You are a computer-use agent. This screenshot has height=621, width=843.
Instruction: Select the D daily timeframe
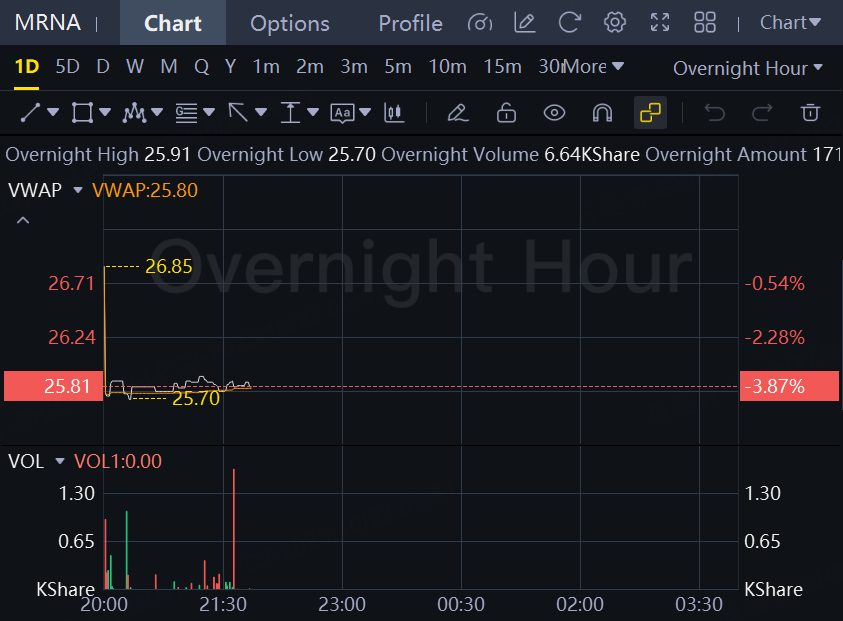[103, 67]
